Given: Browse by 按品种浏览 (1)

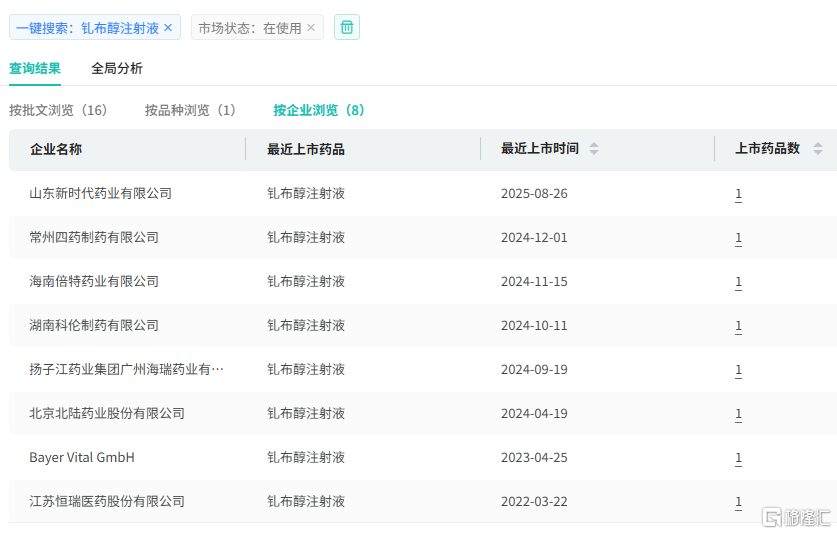Looking at the screenshot, I should (190, 110).
